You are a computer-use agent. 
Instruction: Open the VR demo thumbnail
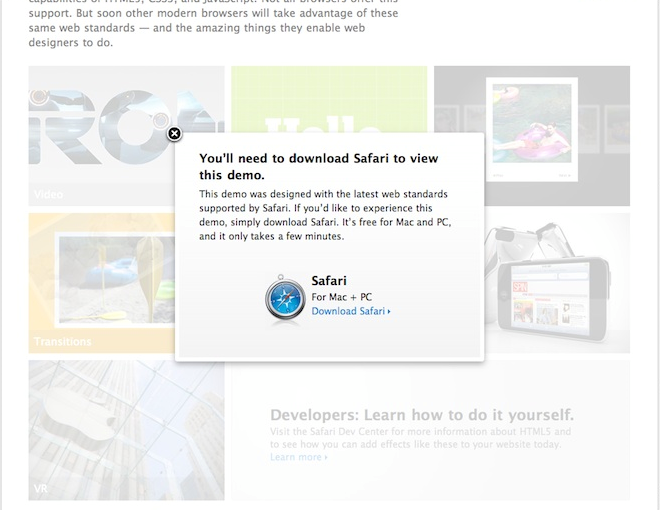pyautogui.click(x=126, y=430)
